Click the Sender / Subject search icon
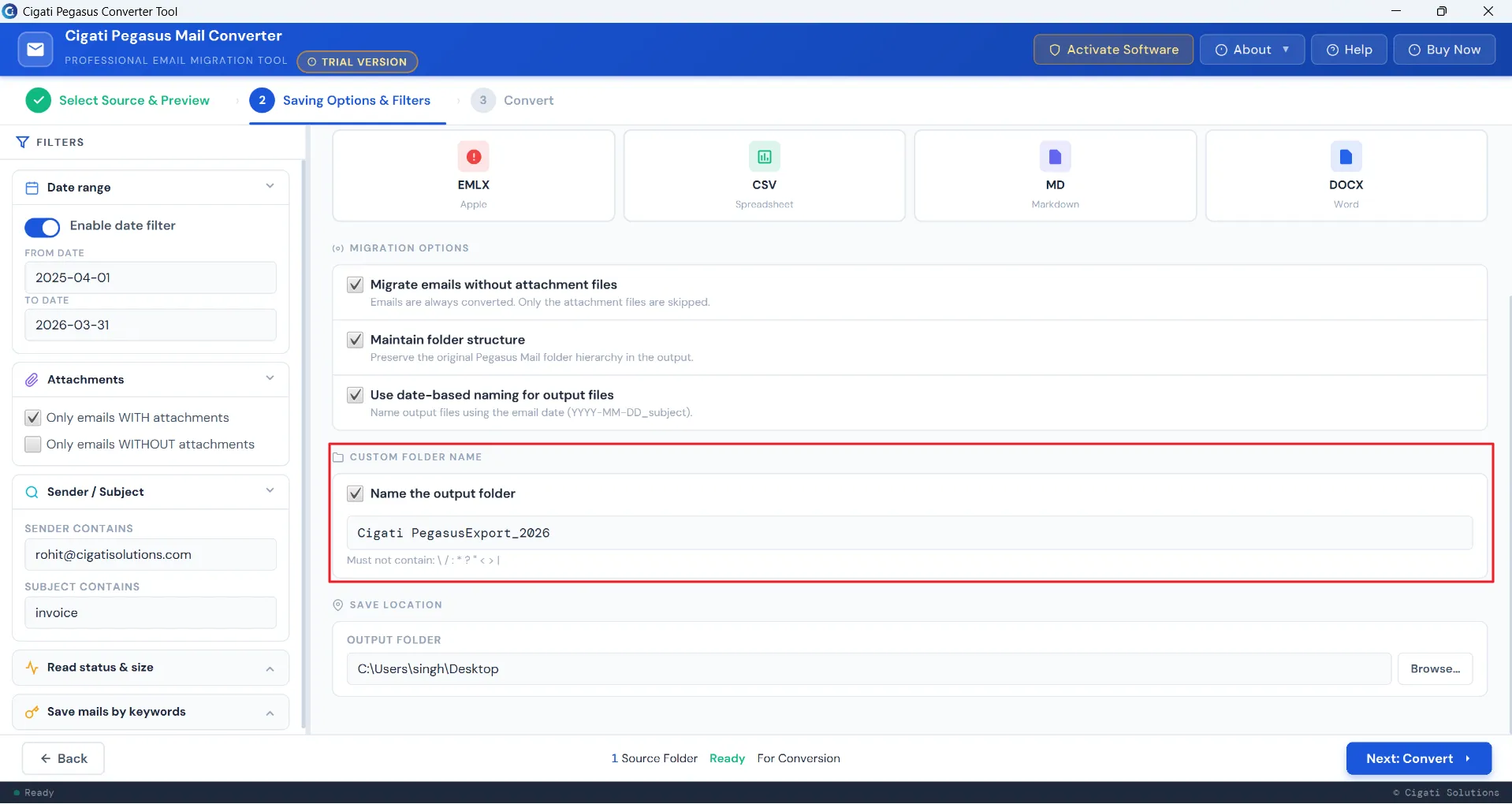This screenshot has height=804, width=1512. 32,492
